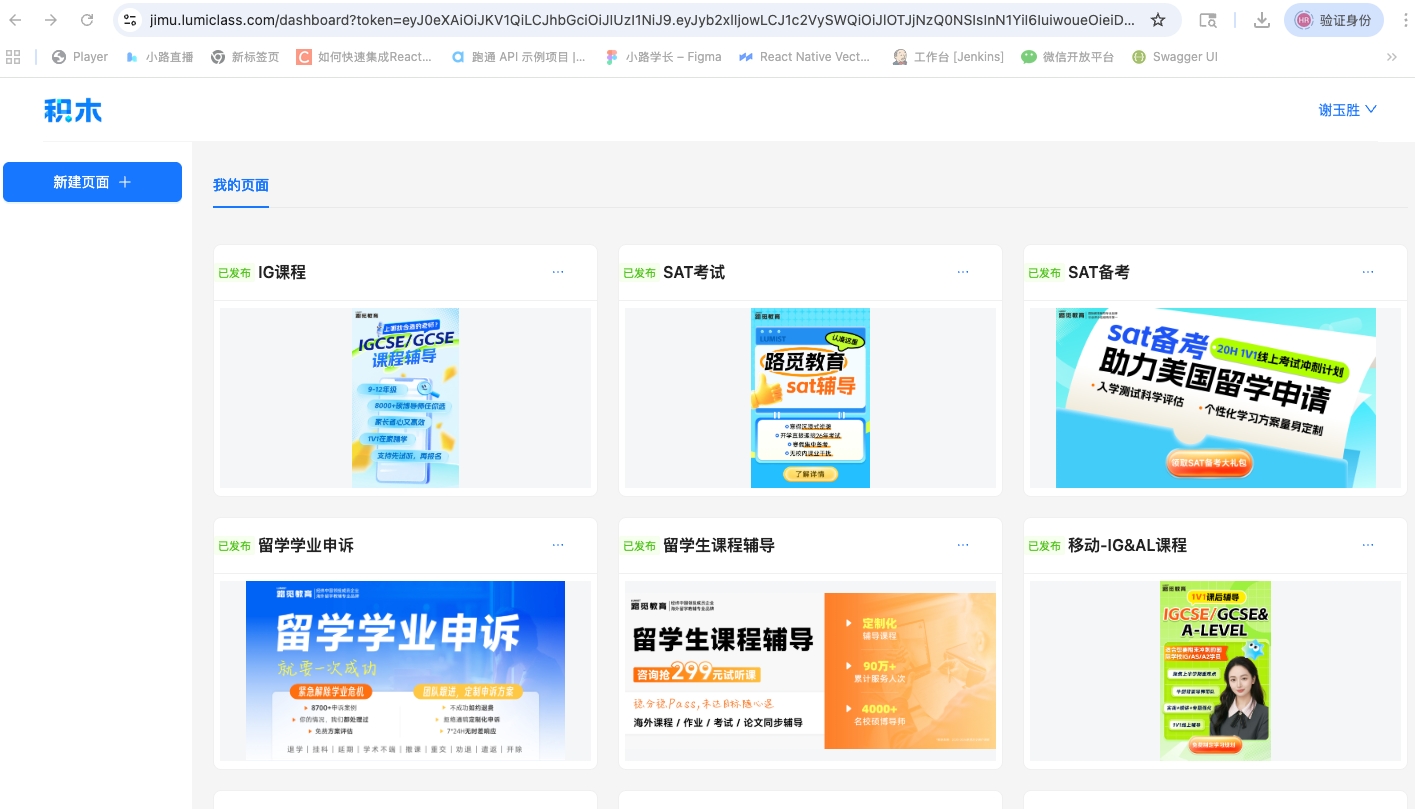Click the apps grid icon on the bookmarks bar
Image resolution: width=1415 pixels, height=809 pixels.
pos(13,57)
